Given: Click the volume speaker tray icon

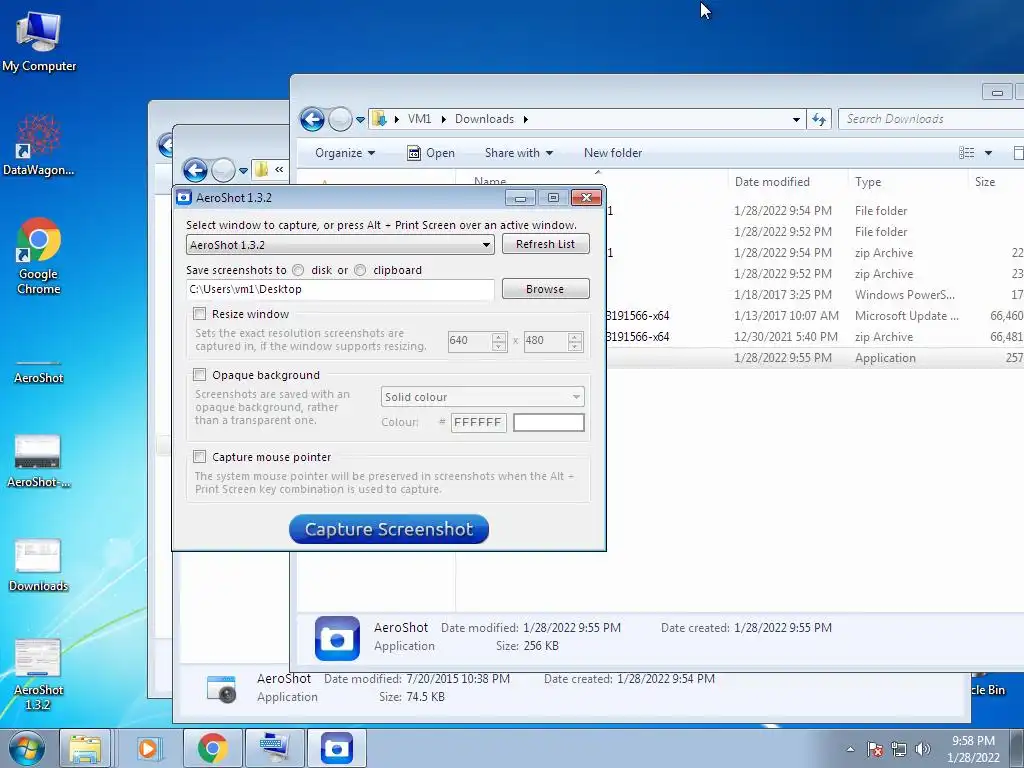Looking at the screenshot, I should 922,749.
